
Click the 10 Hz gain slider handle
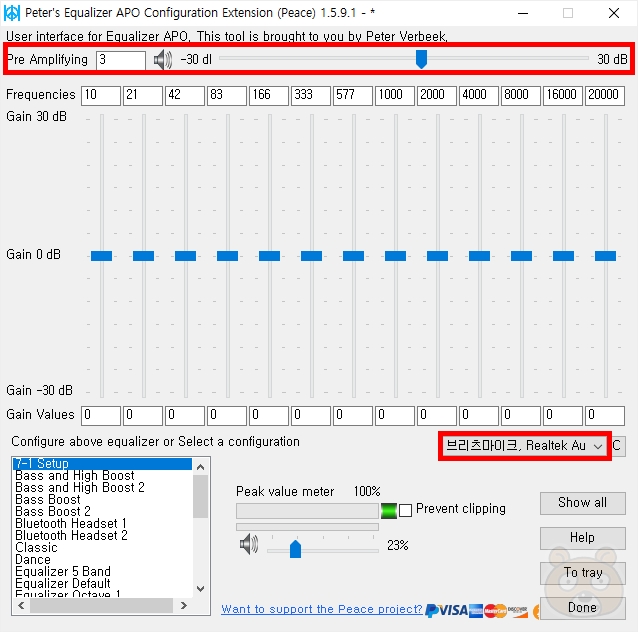[101, 256]
